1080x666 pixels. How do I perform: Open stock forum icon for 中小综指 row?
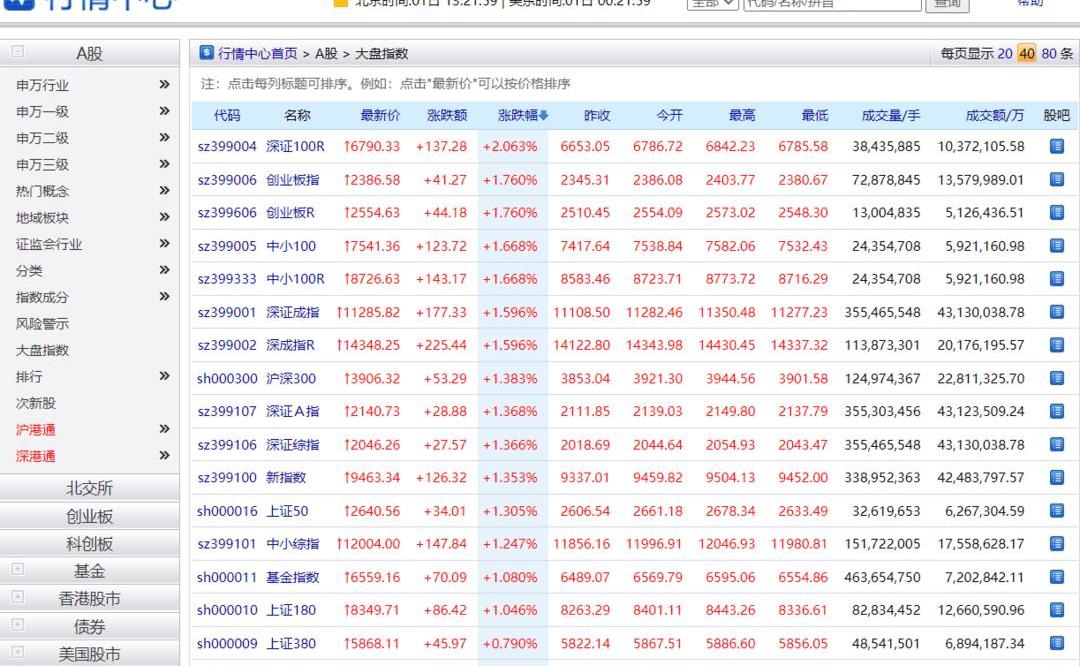1057,543
